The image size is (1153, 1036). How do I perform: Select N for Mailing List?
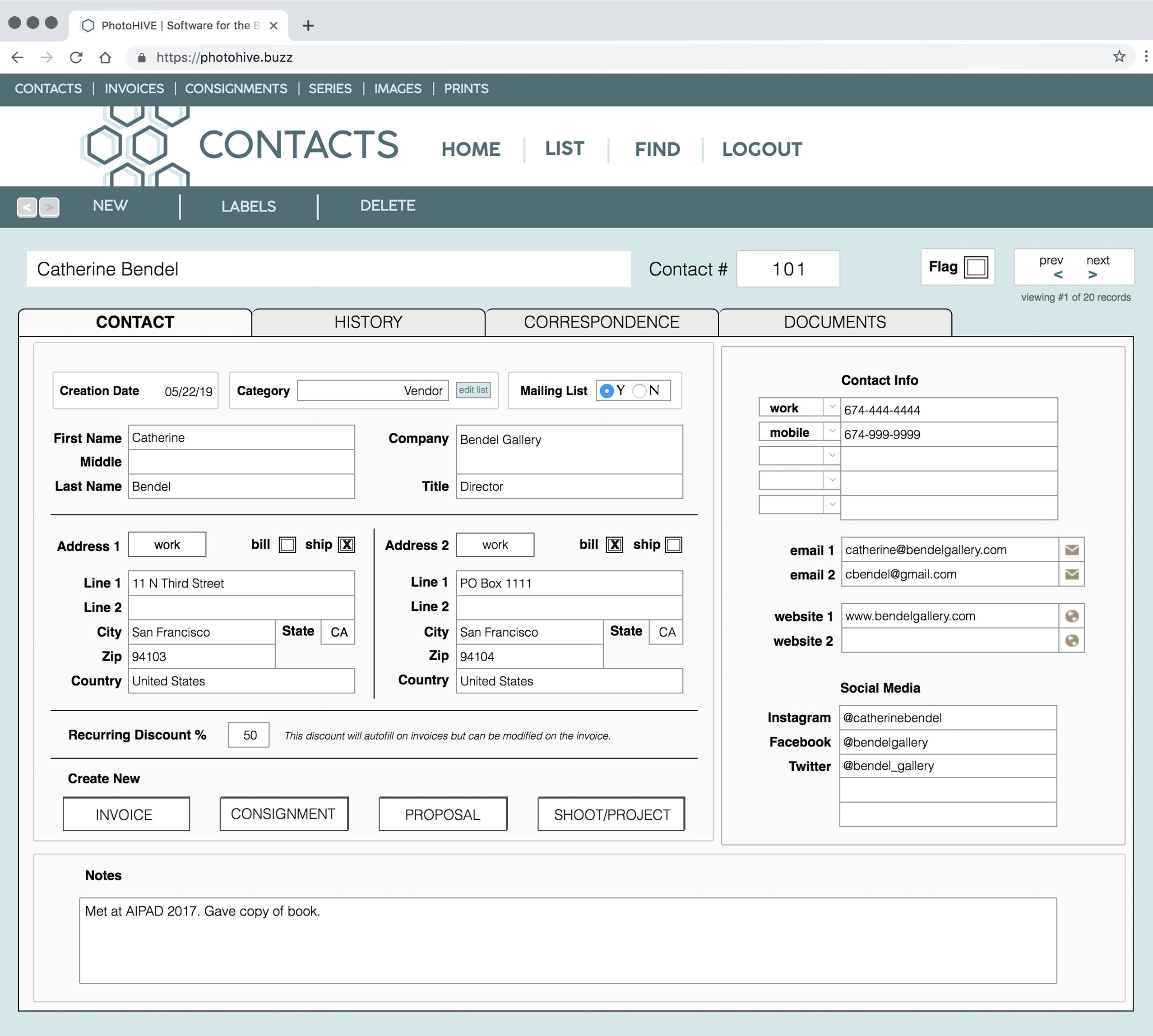click(639, 390)
